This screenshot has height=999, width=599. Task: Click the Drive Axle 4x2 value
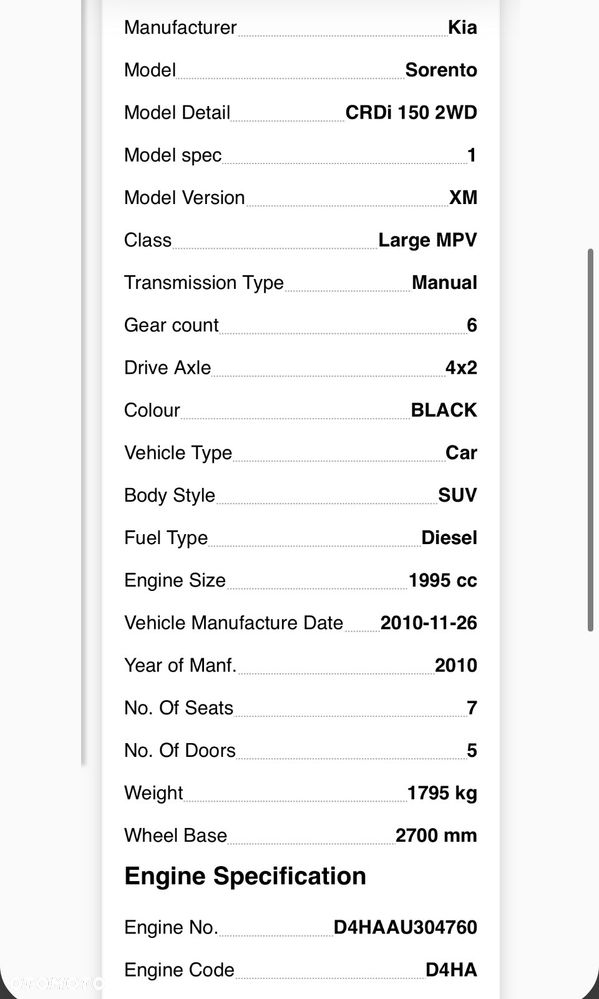coord(461,368)
